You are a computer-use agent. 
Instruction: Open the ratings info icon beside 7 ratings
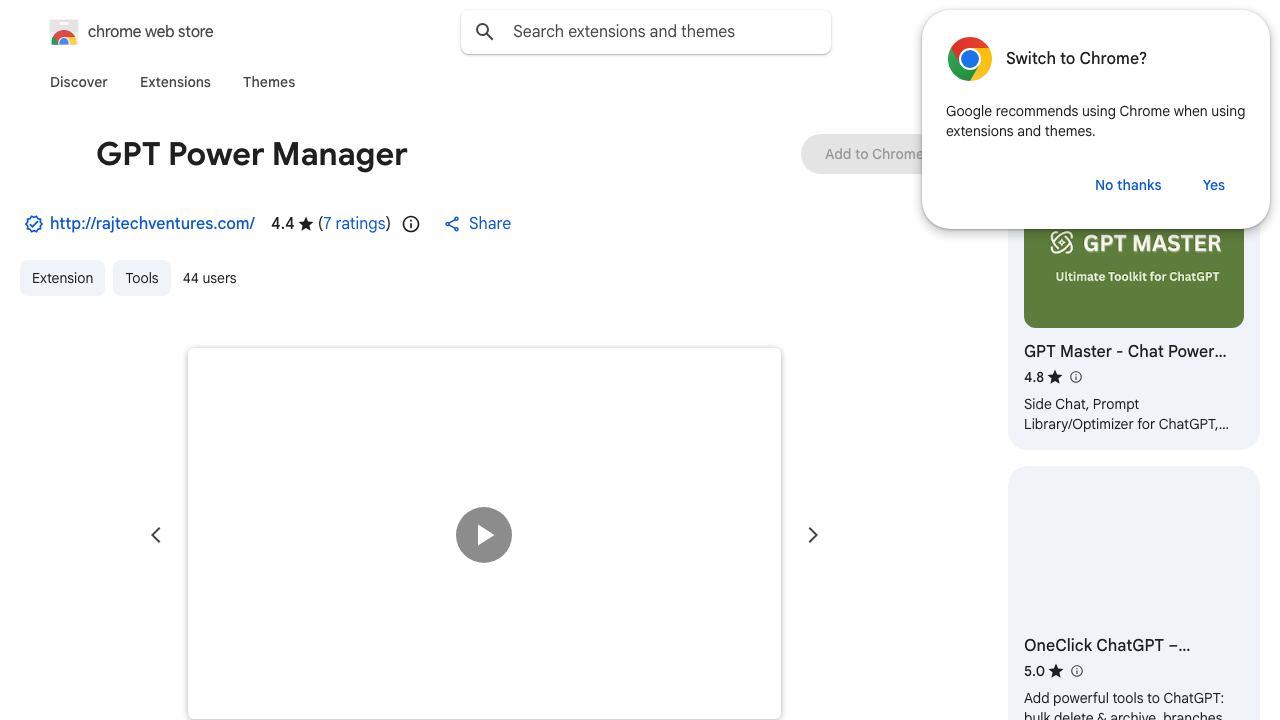tap(411, 224)
